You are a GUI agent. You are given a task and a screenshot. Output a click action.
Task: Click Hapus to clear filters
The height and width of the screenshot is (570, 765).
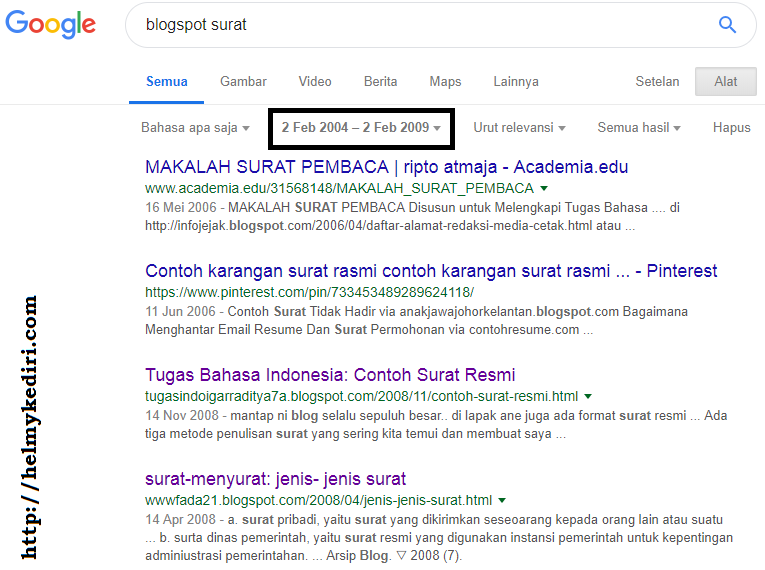(x=731, y=128)
